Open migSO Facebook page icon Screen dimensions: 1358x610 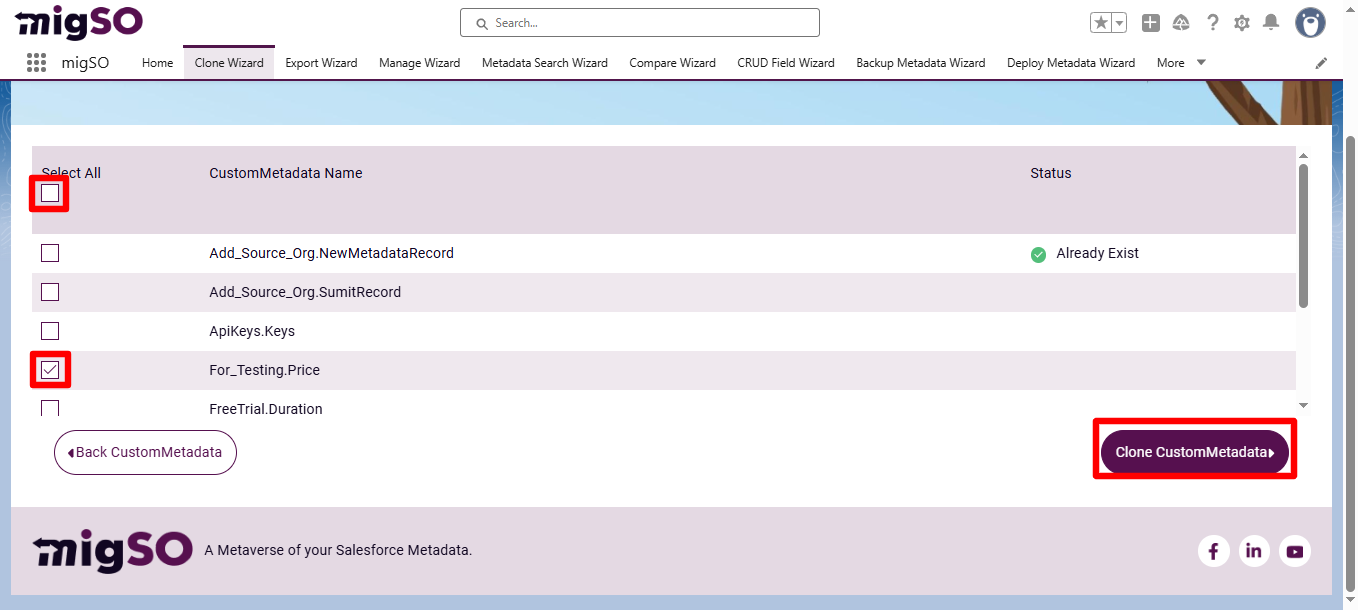1213,551
